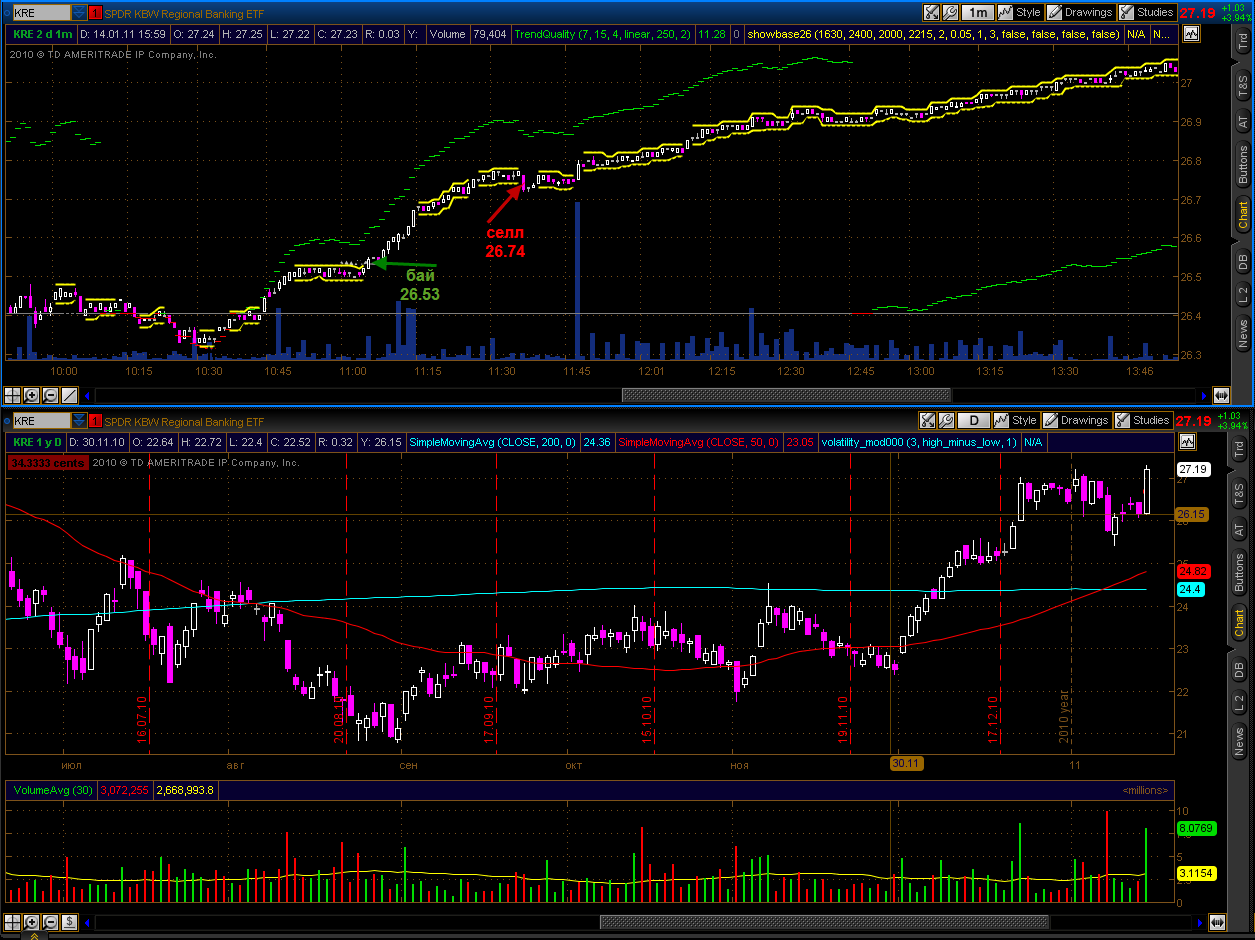Select the trendline drawing tool in upper chart
Viewport: 1255px width, 940px height.
[71, 394]
